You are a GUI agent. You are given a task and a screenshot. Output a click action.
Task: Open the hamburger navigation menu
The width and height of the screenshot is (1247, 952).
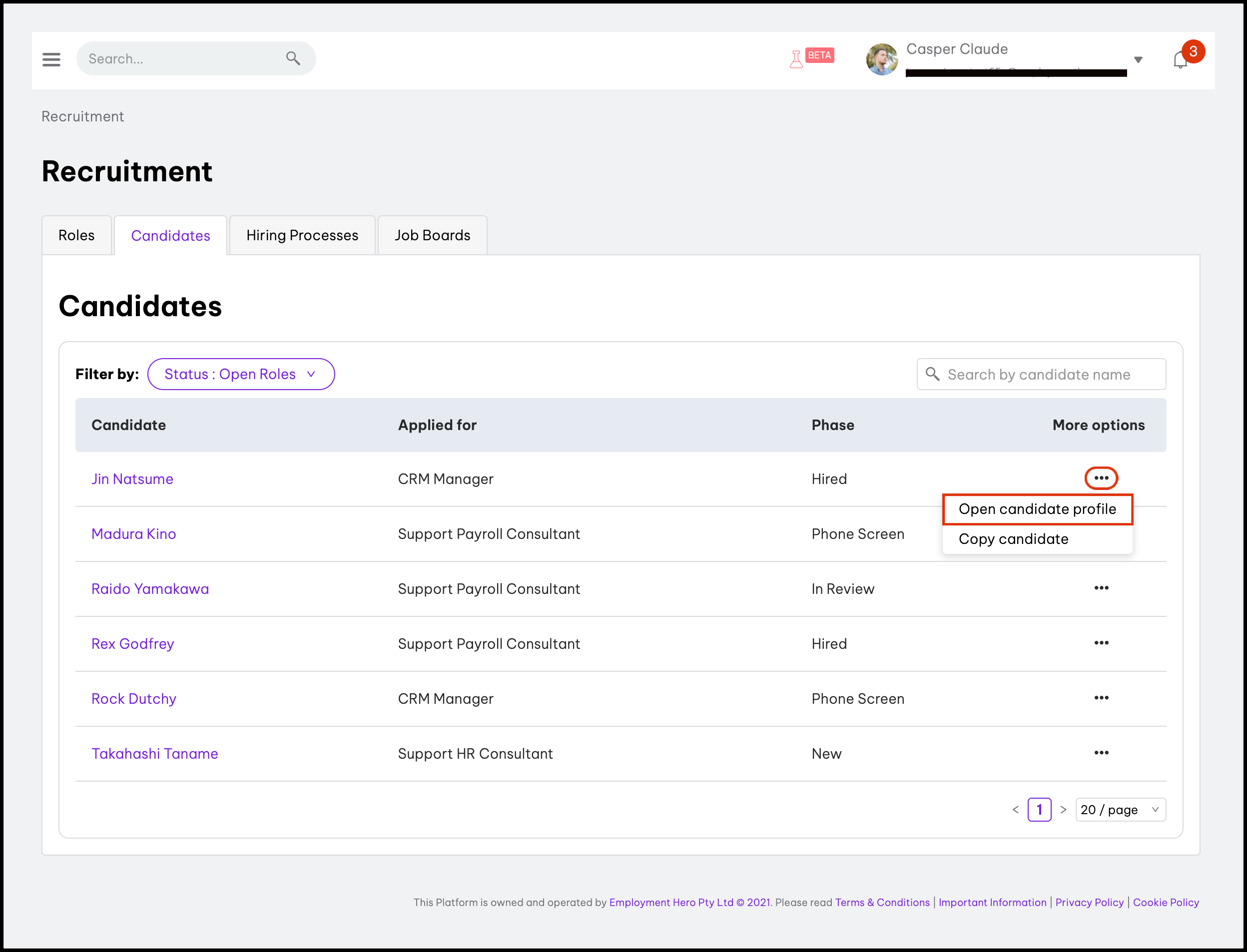click(51, 59)
